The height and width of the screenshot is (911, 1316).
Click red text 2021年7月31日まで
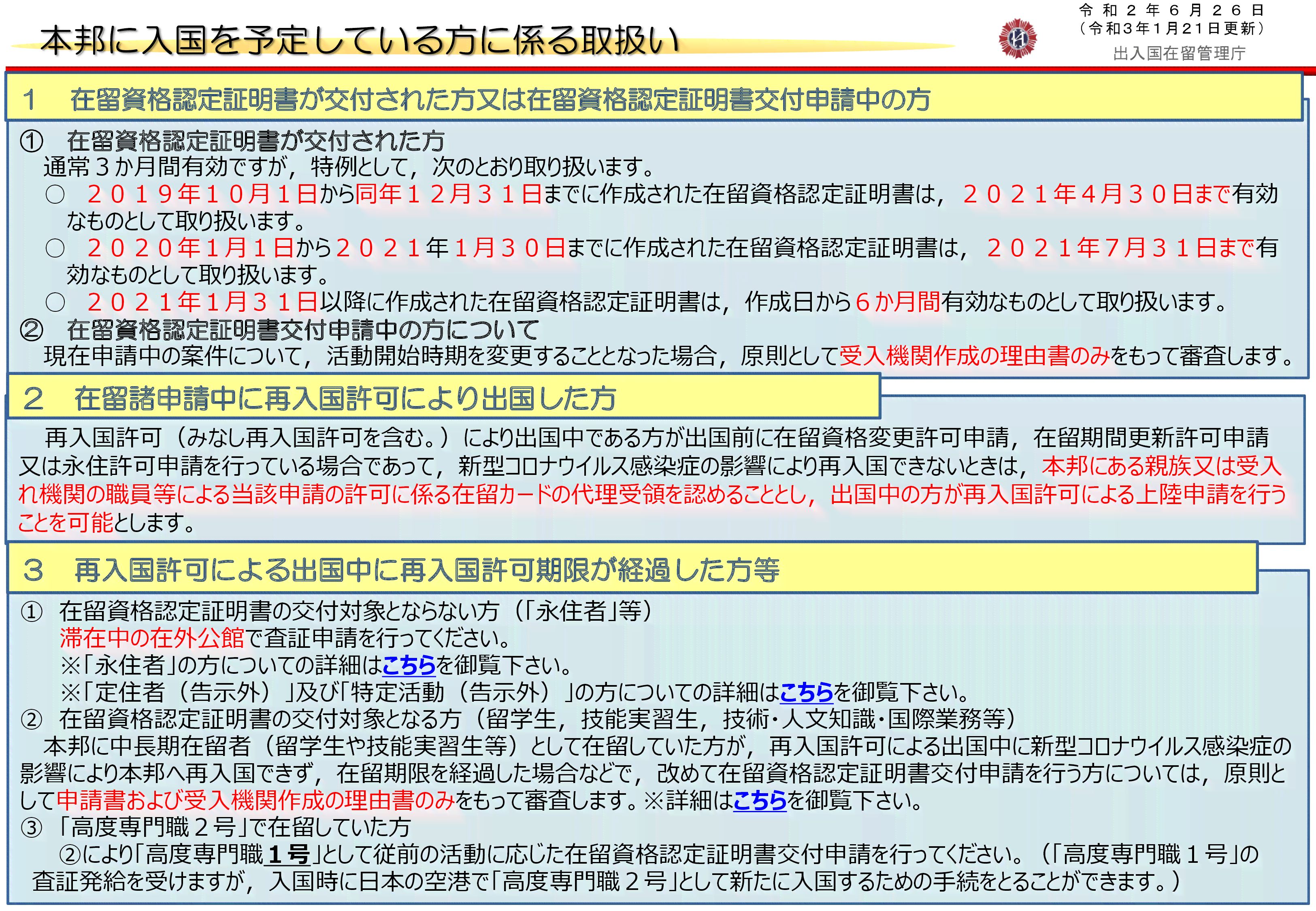point(1120,248)
